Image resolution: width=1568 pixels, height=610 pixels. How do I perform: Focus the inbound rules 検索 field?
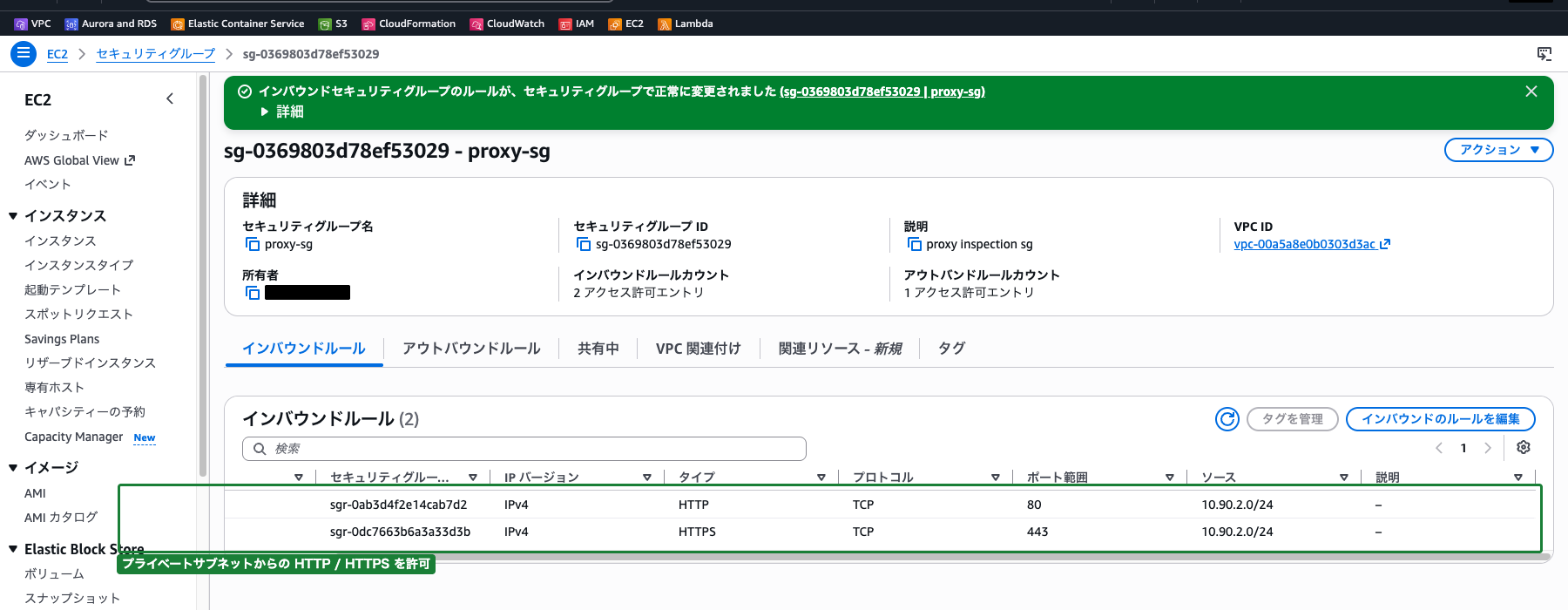pyautogui.click(x=524, y=449)
